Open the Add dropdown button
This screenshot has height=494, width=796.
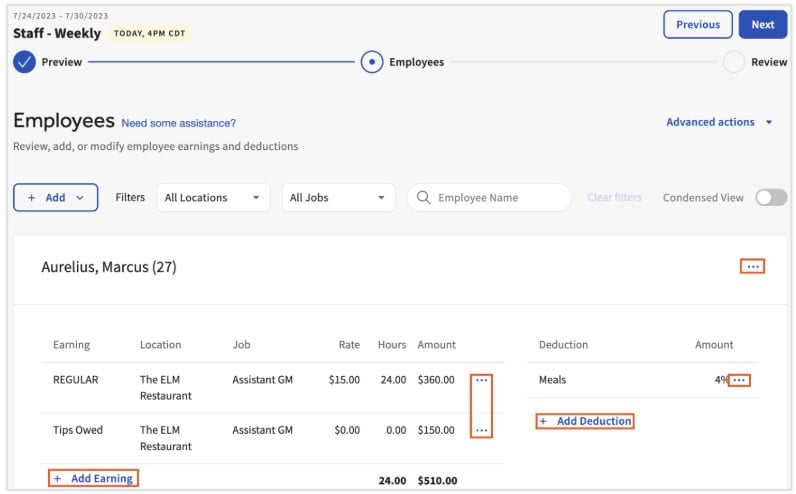[55, 197]
